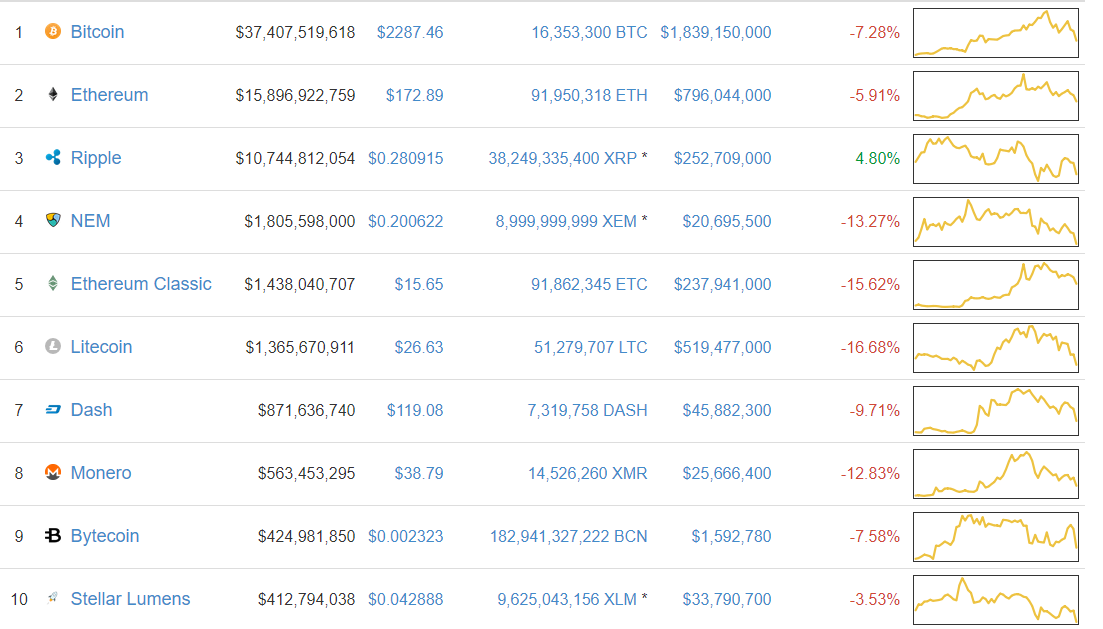Click Monero price $38.79
The height and width of the screenshot is (629, 1103).
pyautogui.click(x=415, y=473)
